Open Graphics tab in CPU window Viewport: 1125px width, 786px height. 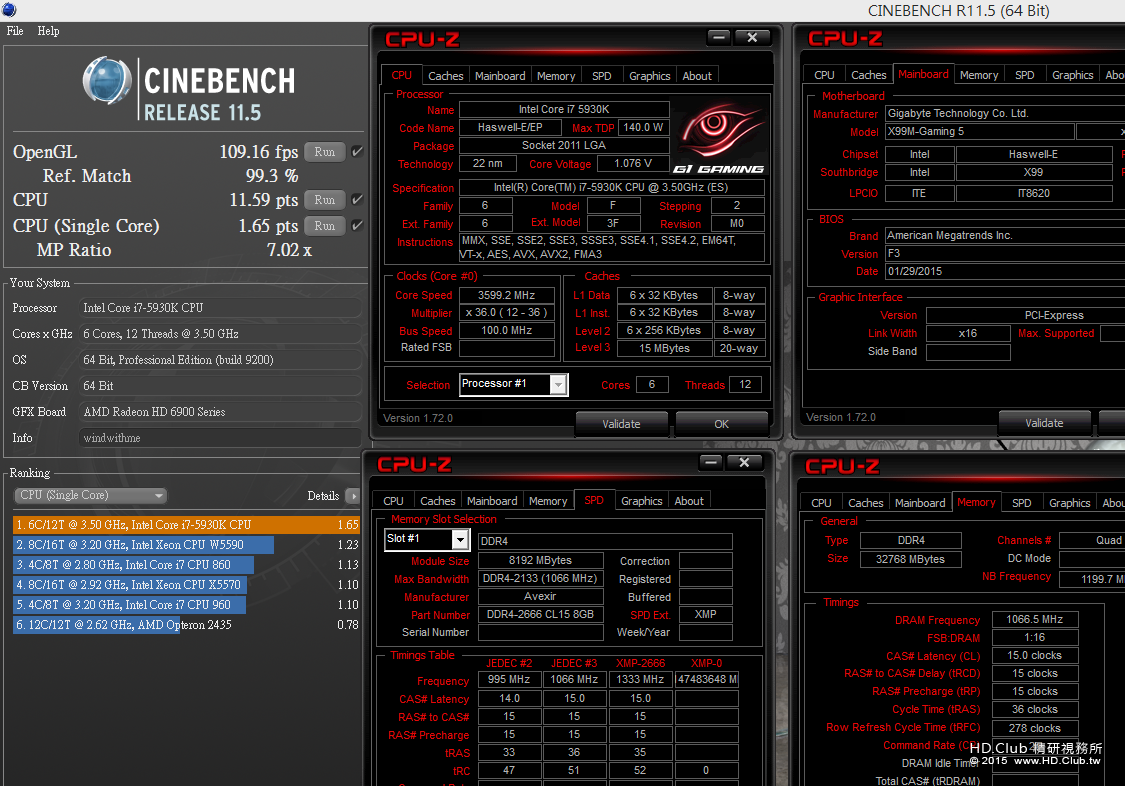pos(649,76)
